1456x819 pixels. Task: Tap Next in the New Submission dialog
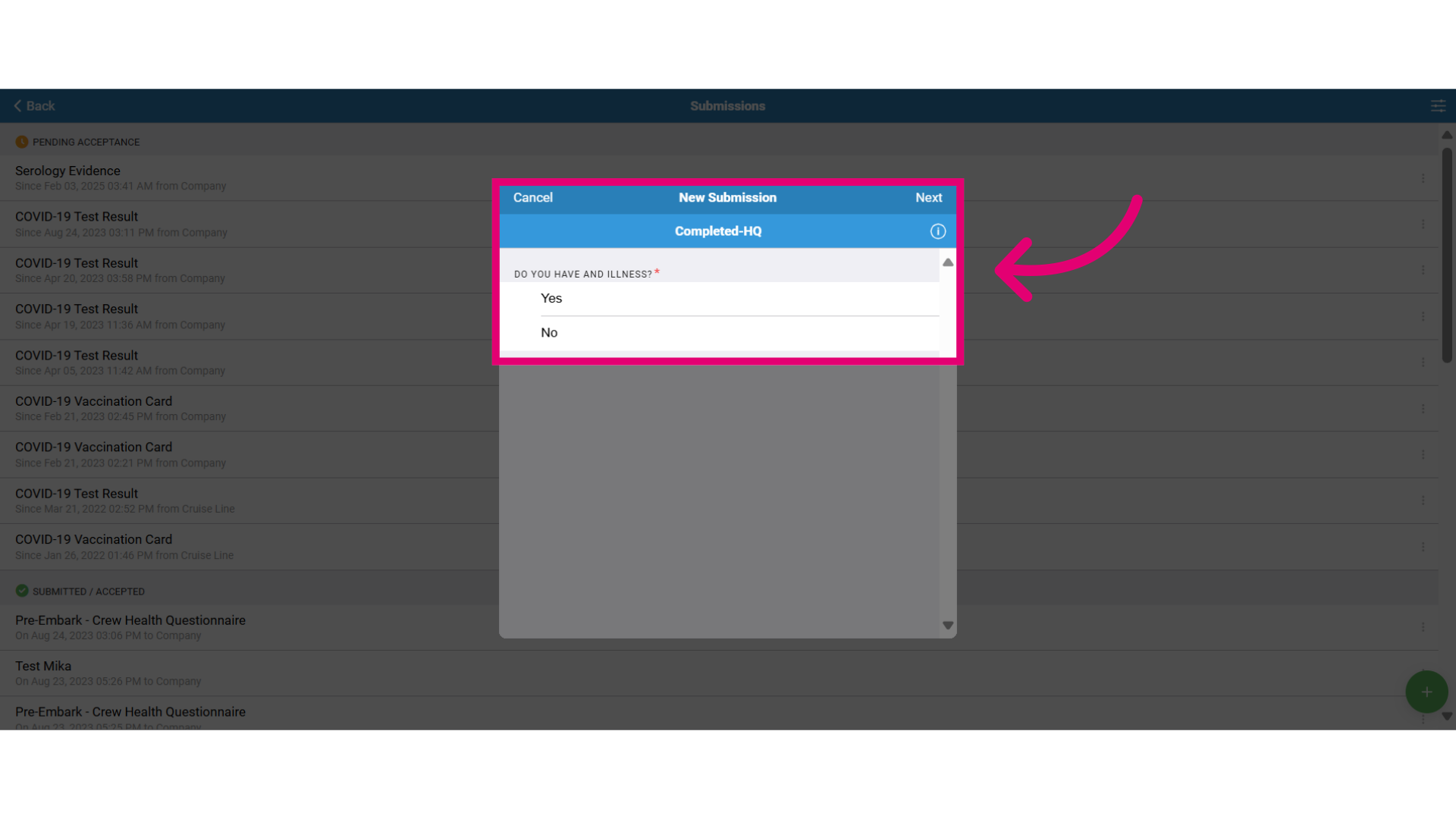928,197
